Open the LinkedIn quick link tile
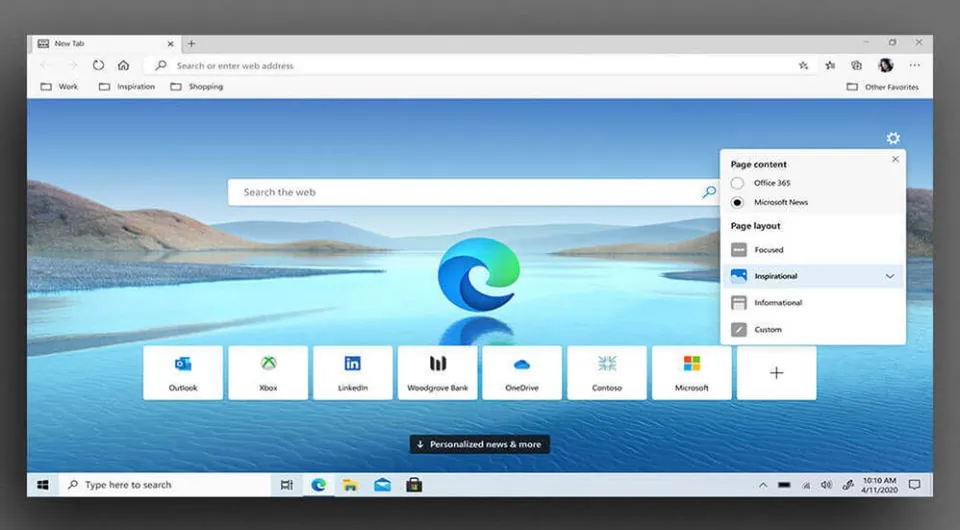The width and height of the screenshot is (960, 530). point(353,373)
